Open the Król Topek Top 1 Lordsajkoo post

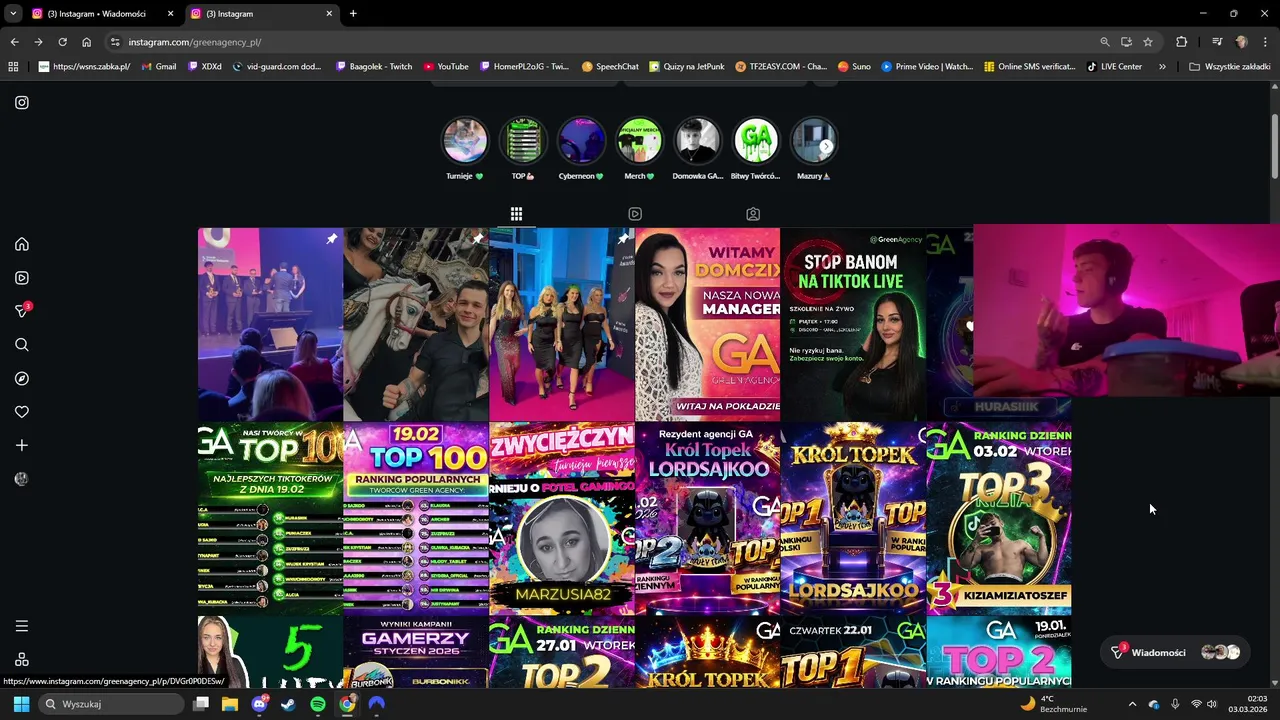coord(853,518)
